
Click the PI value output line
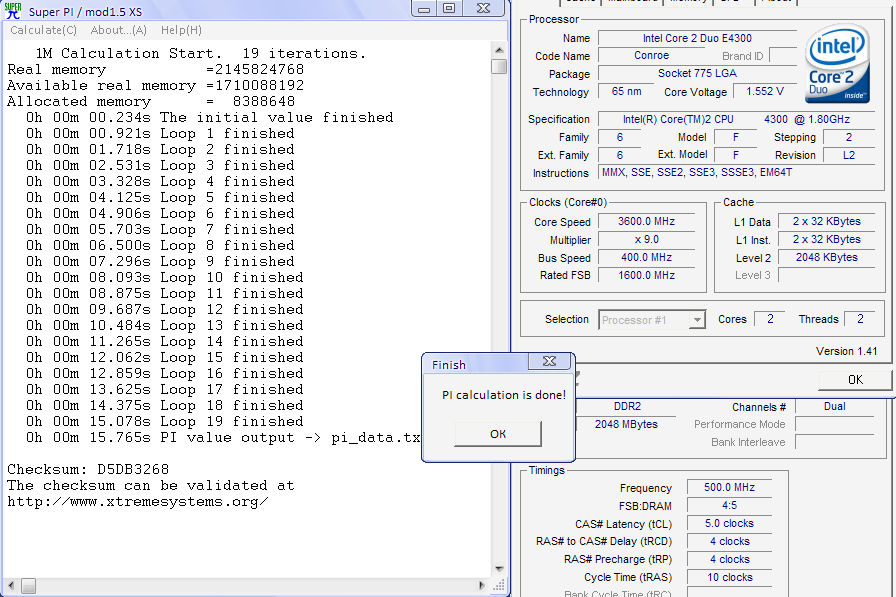223,438
